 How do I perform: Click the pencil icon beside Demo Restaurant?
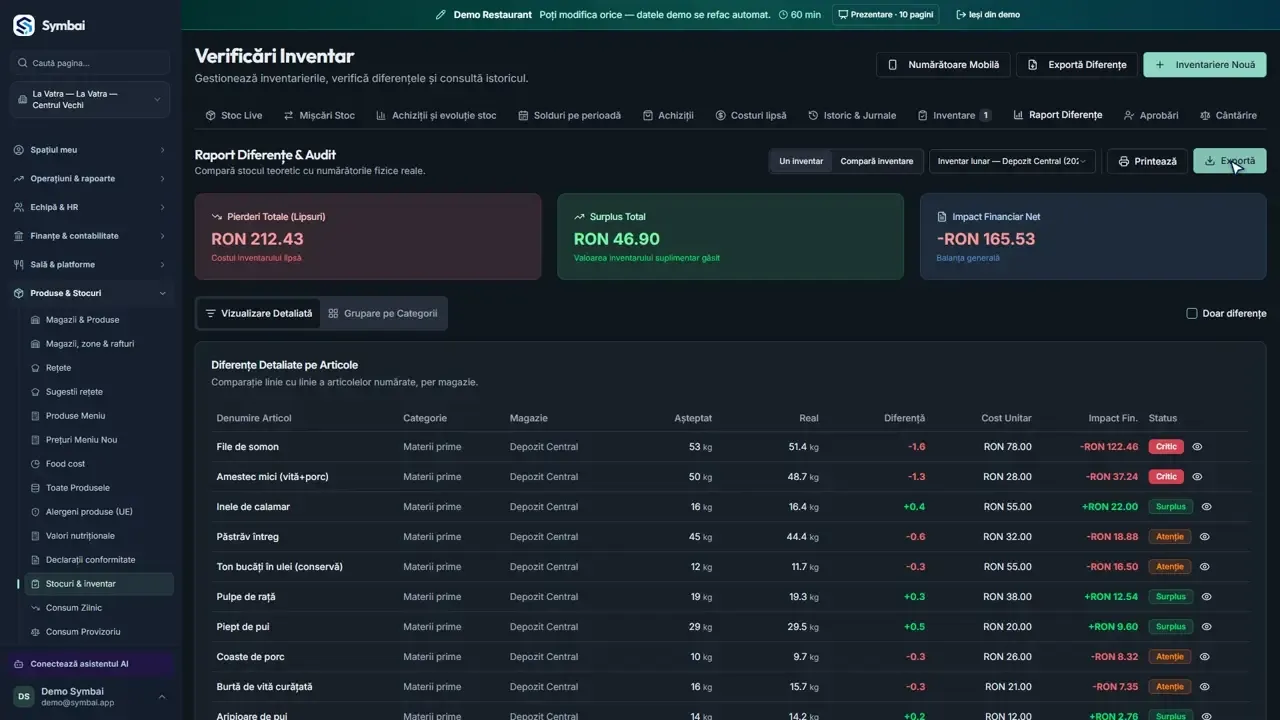click(441, 15)
